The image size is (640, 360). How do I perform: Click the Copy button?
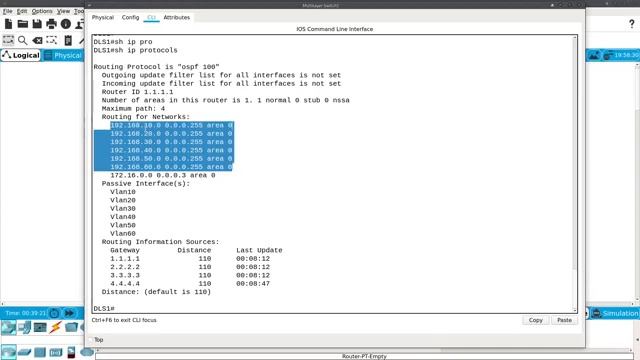536,320
